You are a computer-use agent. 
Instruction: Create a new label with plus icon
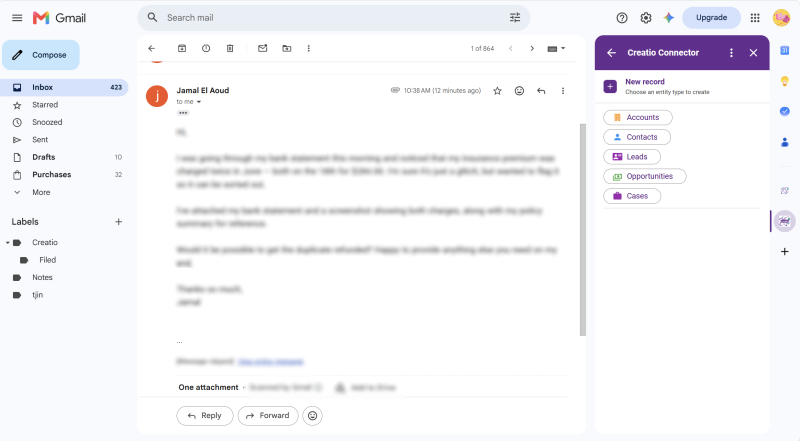click(118, 222)
